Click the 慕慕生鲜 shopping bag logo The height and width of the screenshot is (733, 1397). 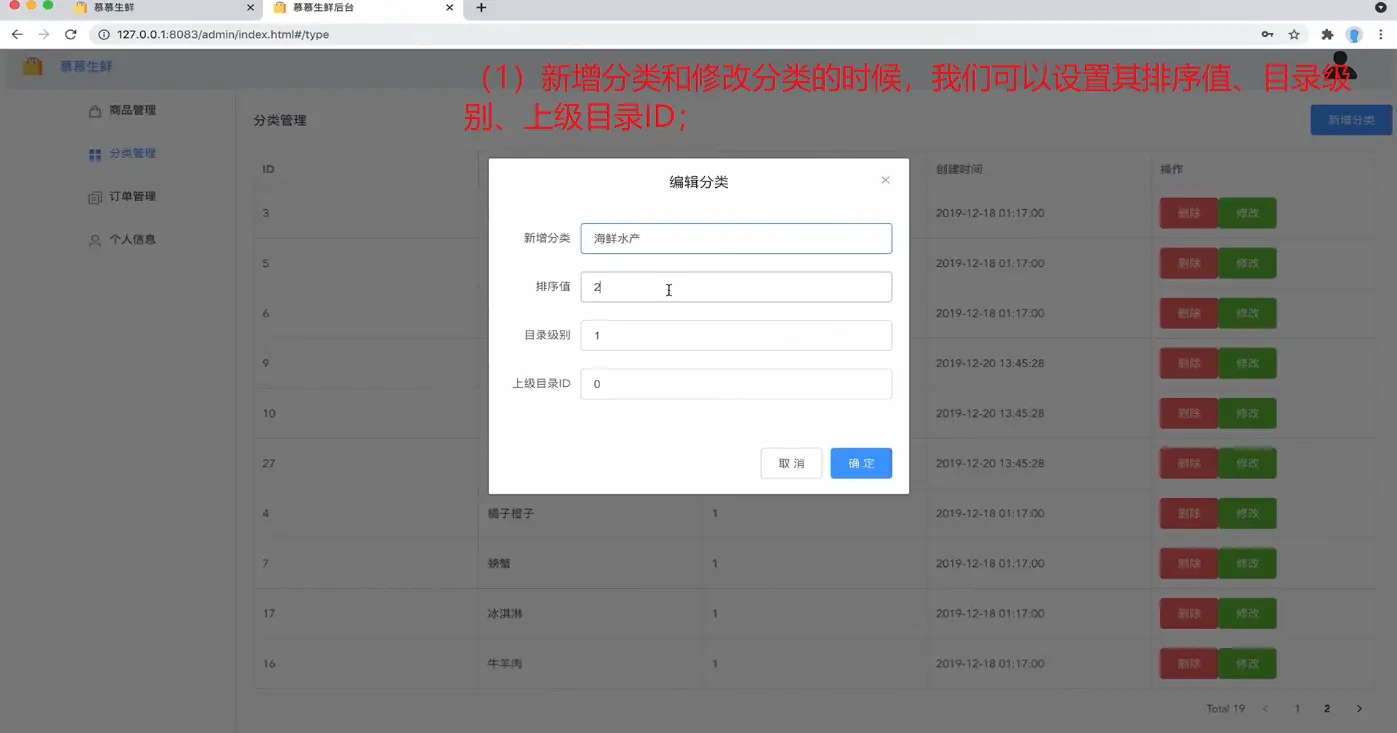tap(33, 67)
